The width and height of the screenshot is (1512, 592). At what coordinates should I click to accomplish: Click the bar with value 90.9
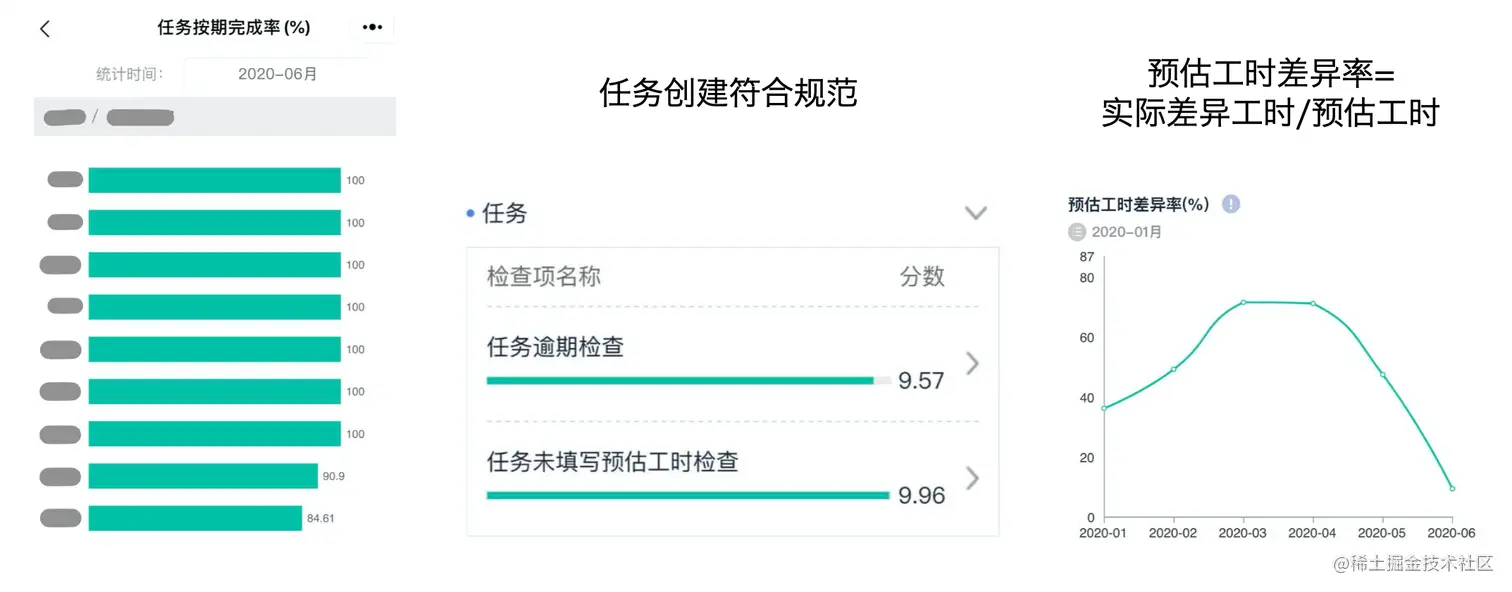coord(203,476)
